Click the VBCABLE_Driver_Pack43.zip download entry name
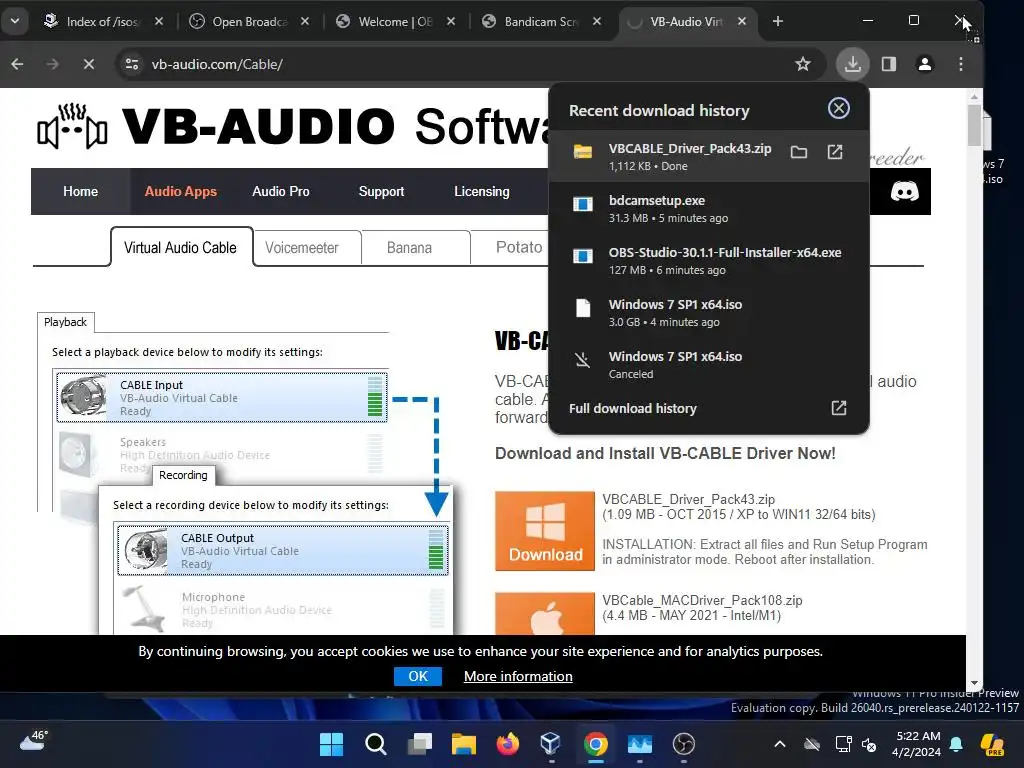The height and width of the screenshot is (768, 1024). [690, 148]
